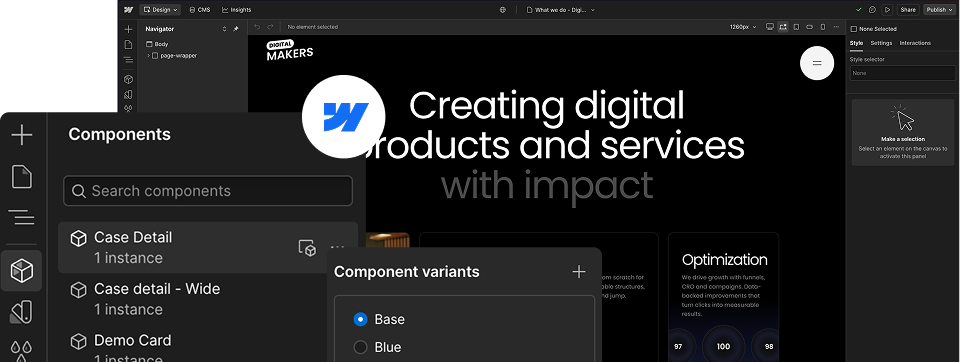960x362 pixels.
Task: Click the 'with impact' heading text
Action: point(547,186)
